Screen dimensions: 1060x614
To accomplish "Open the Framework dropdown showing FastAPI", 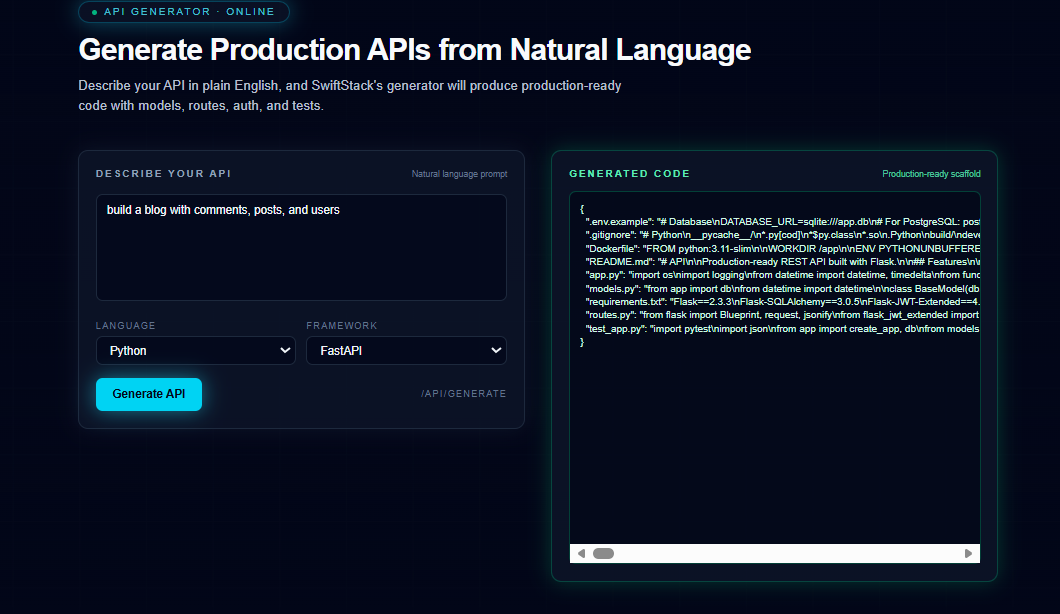I will (x=406, y=350).
